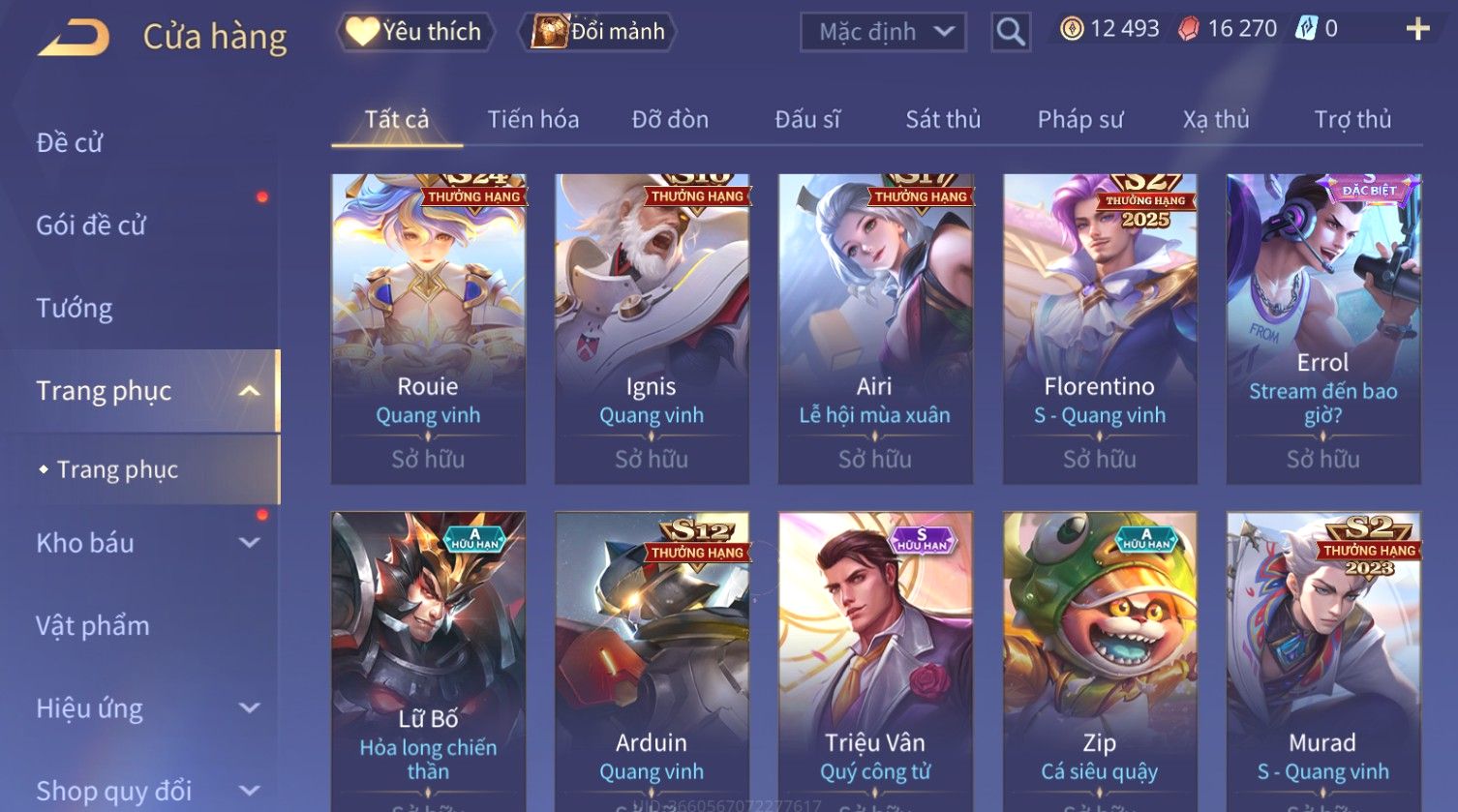The width and height of the screenshot is (1458, 812).
Task: Open Tướng in the sidebar
Action: tap(75, 308)
